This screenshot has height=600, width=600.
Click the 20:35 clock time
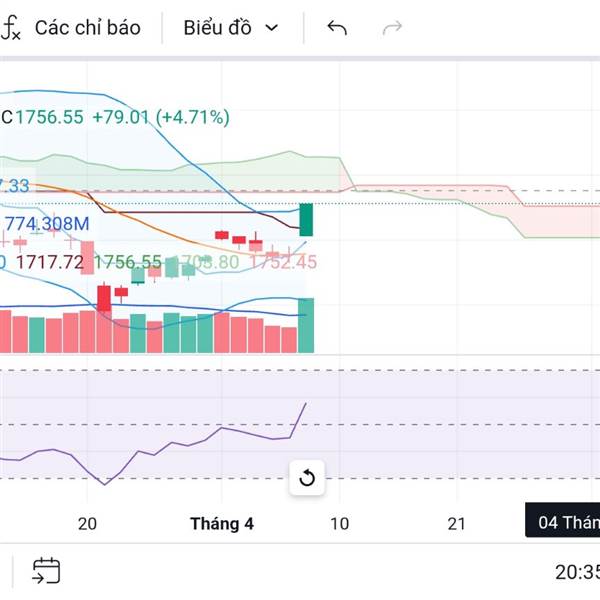click(576, 572)
